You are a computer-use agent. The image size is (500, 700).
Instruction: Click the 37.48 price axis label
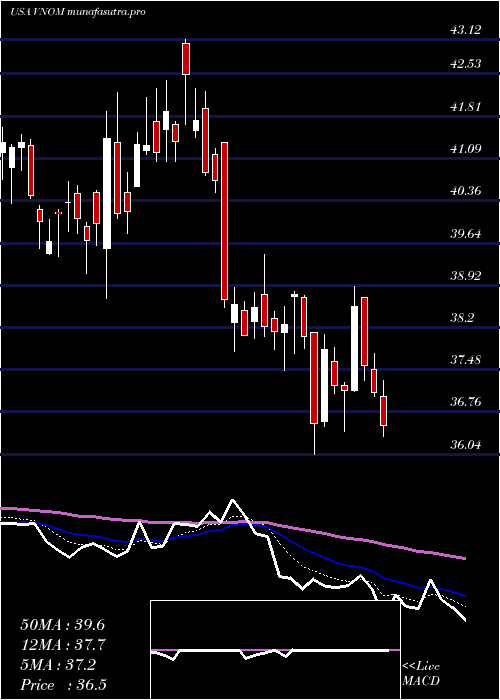[x=466, y=360]
